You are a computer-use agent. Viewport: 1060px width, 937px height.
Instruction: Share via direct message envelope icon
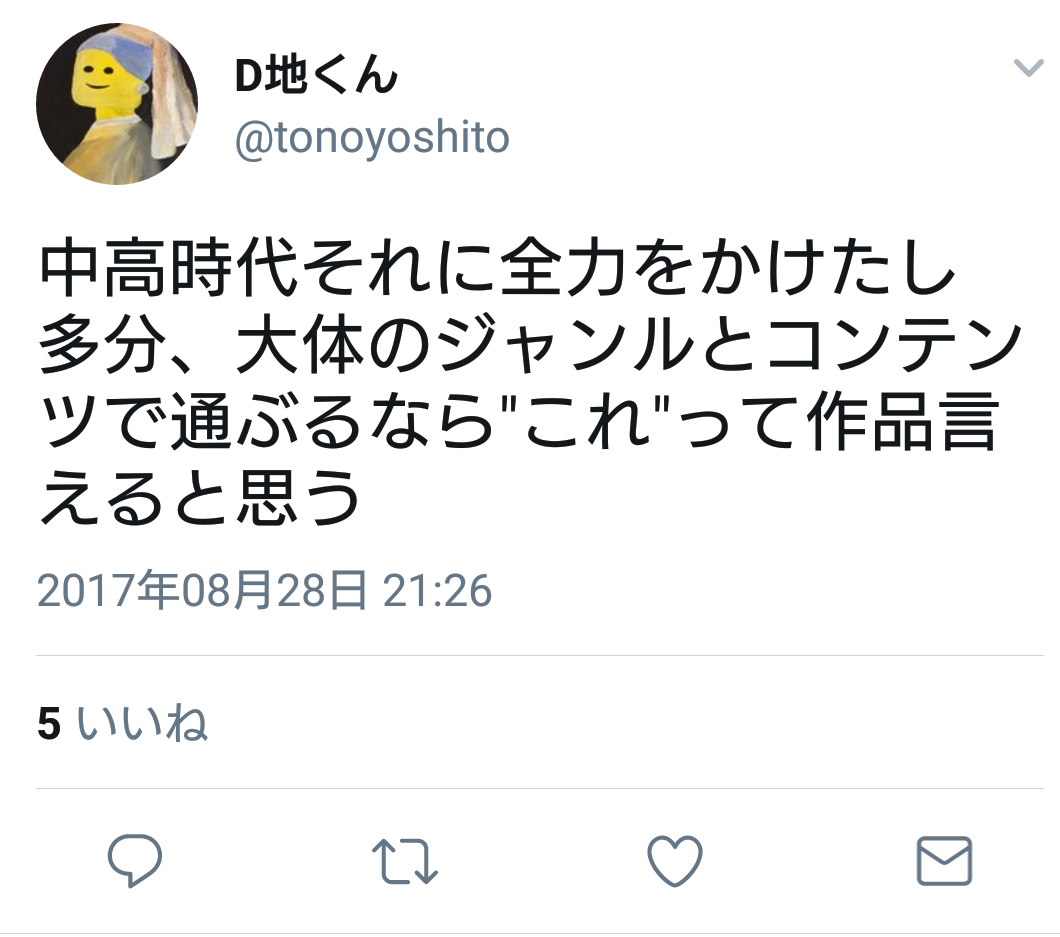(944, 861)
